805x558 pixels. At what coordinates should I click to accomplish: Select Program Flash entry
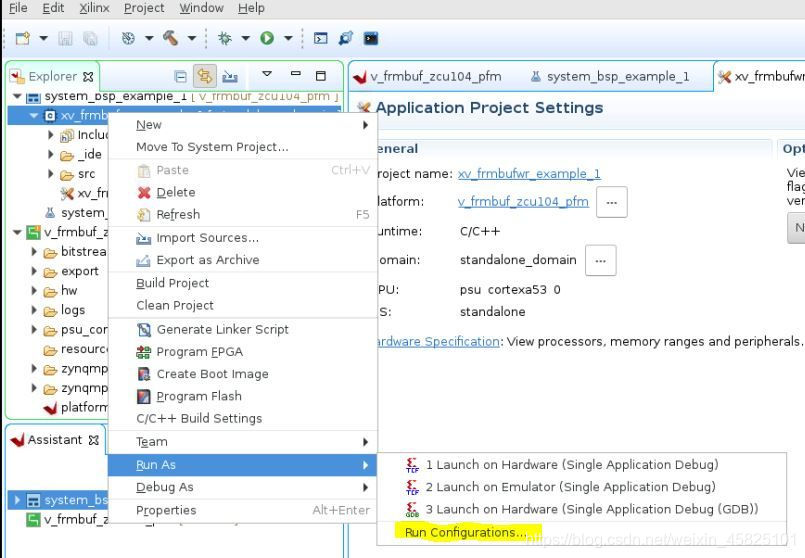243,396
